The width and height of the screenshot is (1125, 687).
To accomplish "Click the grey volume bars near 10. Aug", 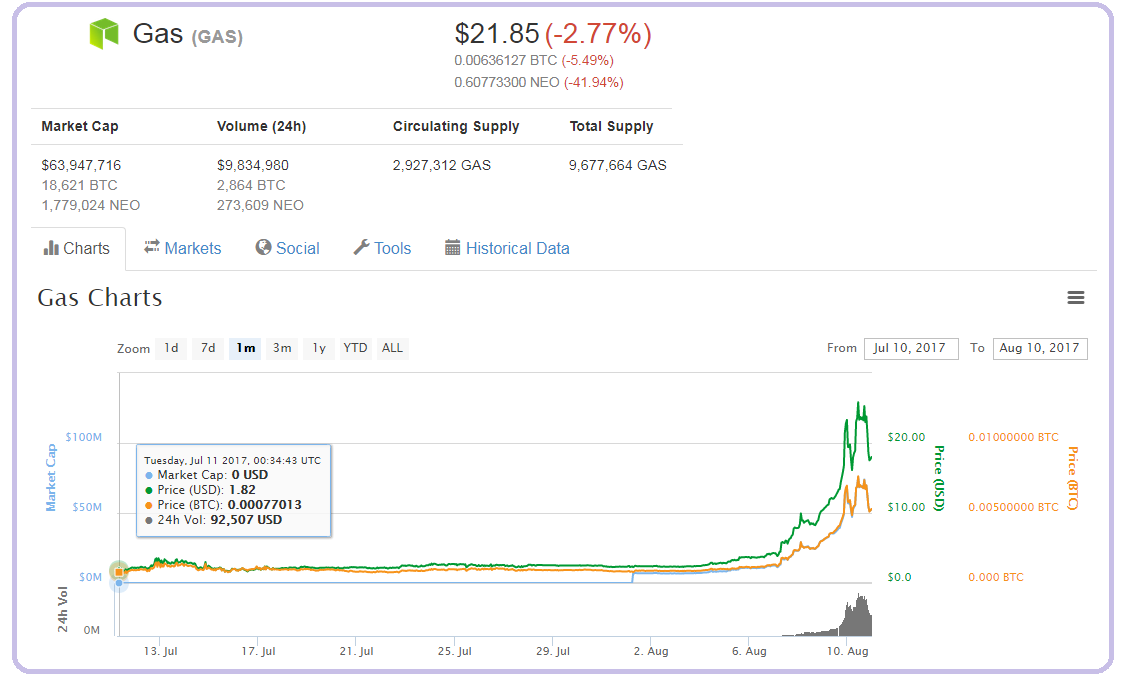I will pos(857,617).
